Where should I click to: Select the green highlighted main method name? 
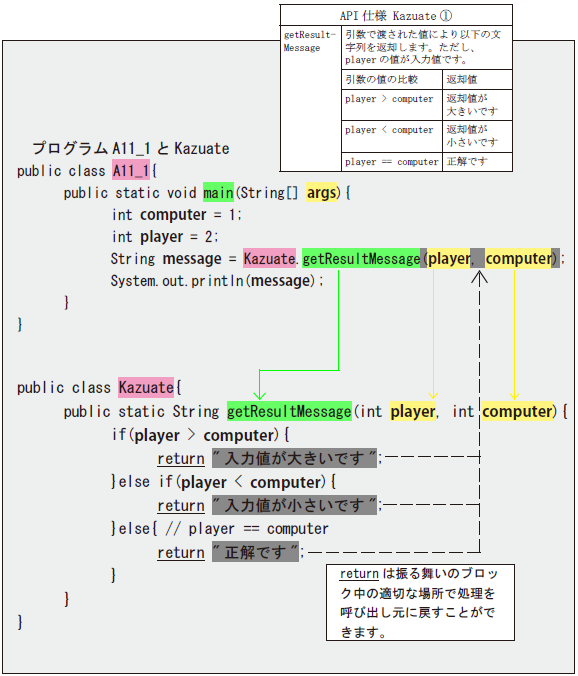(x=219, y=192)
